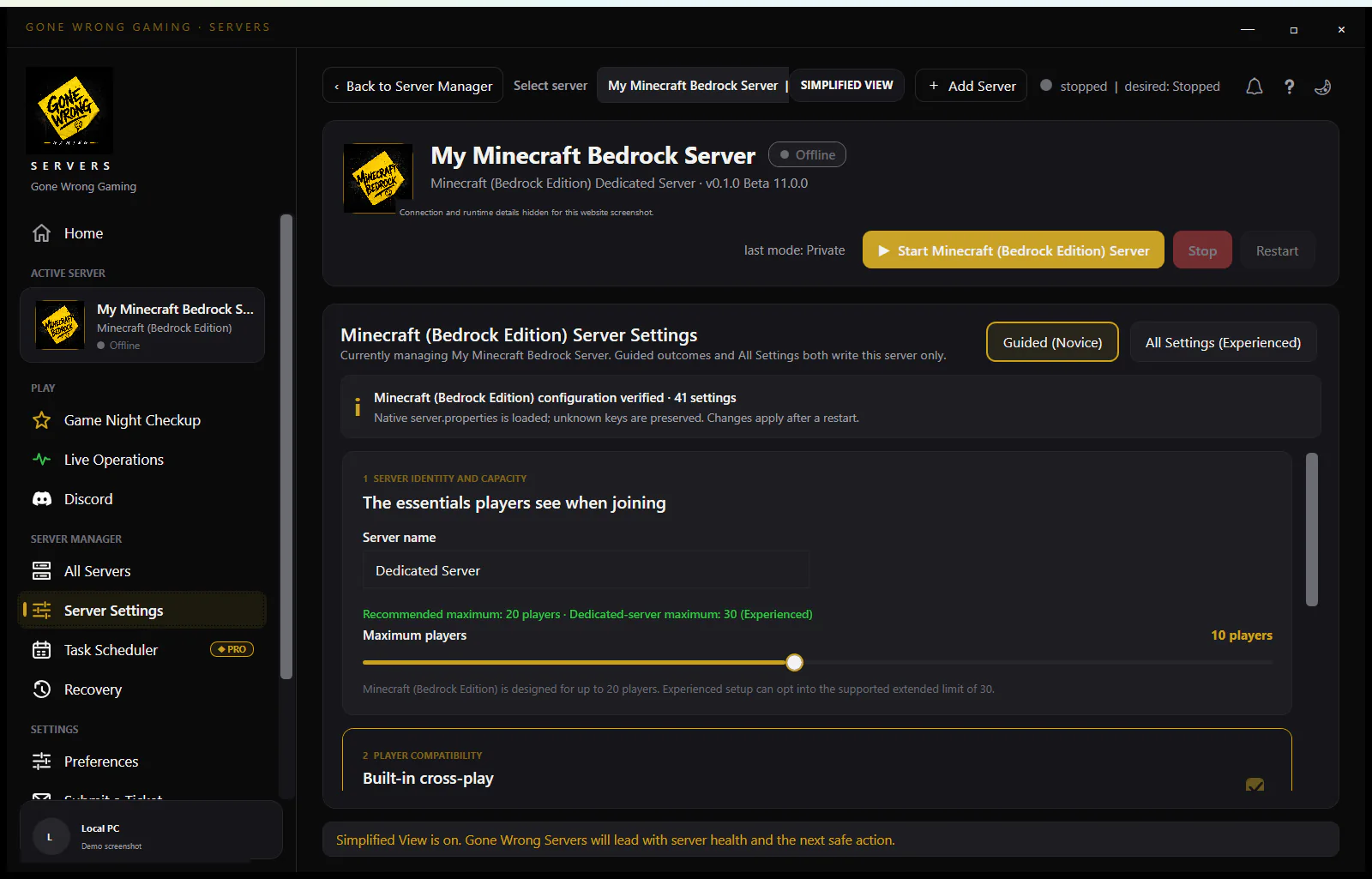Open the help question mark icon

pos(1289,87)
